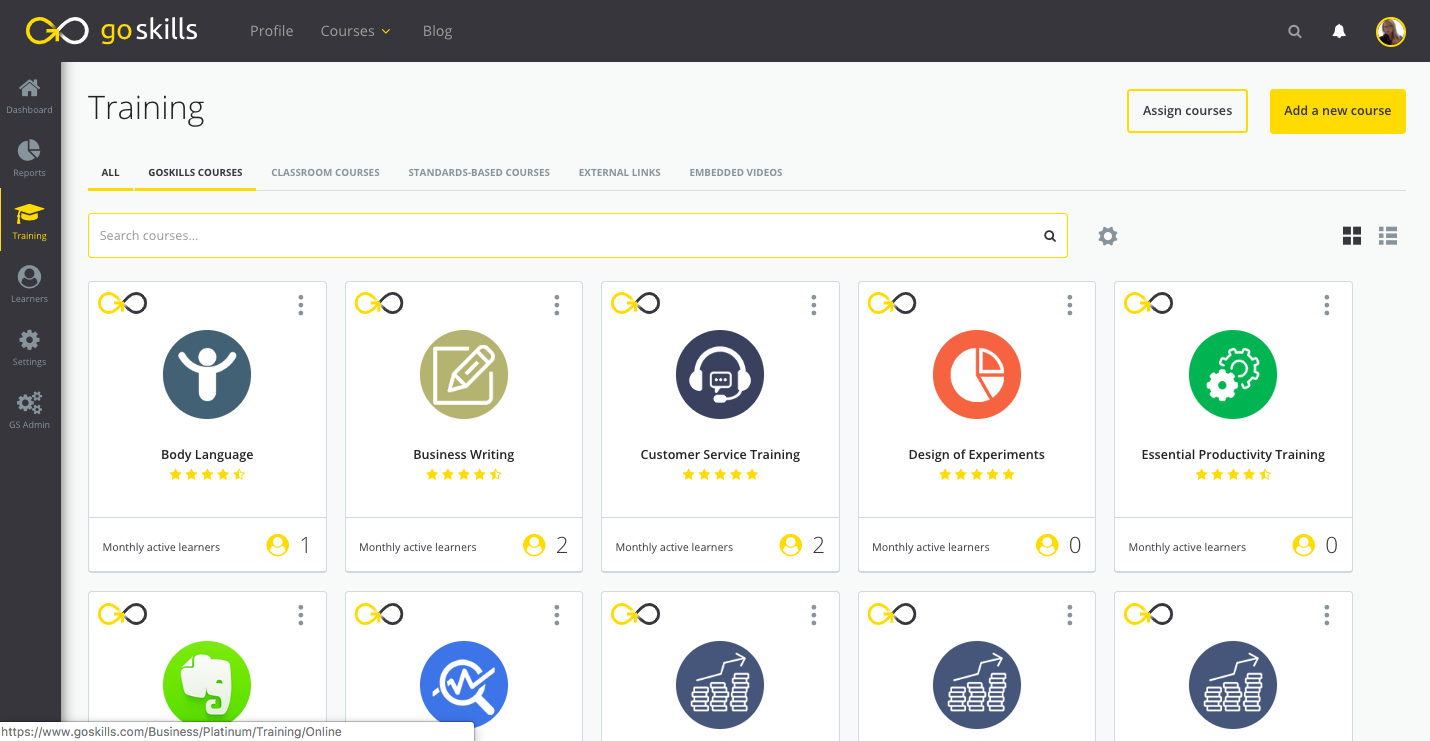The height and width of the screenshot is (741, 1430).
Task: Open Customer Service Training course title
Action: click(720, 454)
